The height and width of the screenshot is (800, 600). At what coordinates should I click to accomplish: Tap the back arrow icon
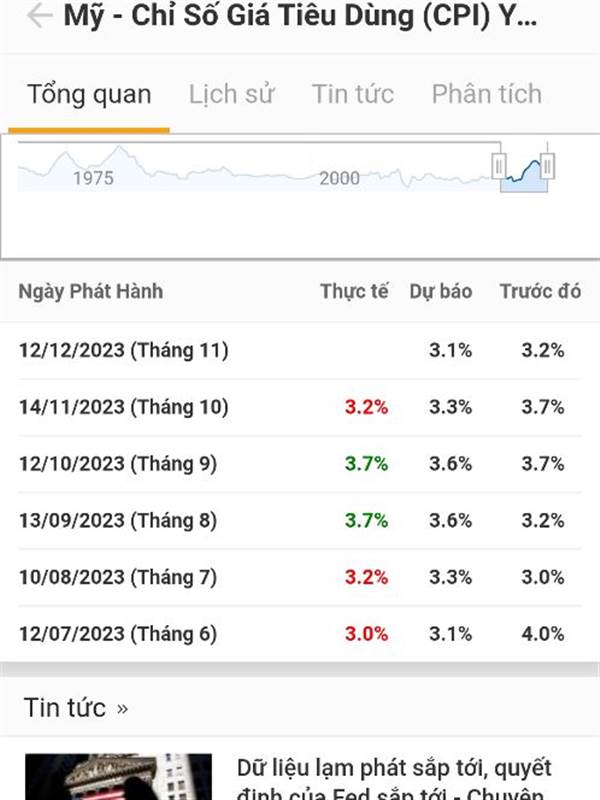click(39, 15)
